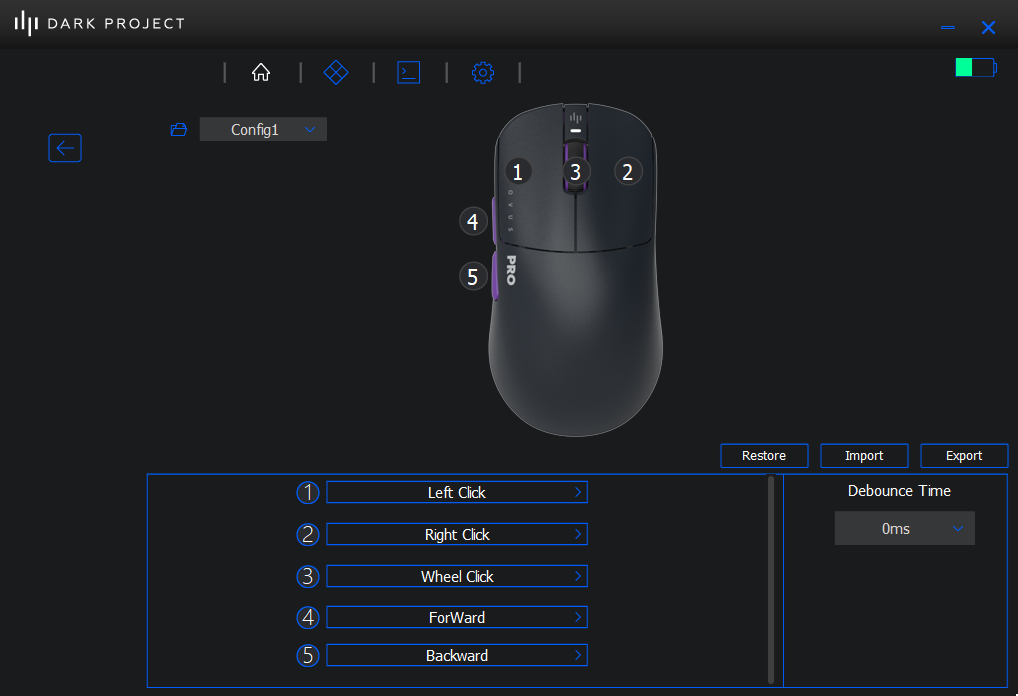The width and height of the screenshot is (1018, 696).
Task: Select side button marker 4 on mouse
Action: tap(473, 221)
